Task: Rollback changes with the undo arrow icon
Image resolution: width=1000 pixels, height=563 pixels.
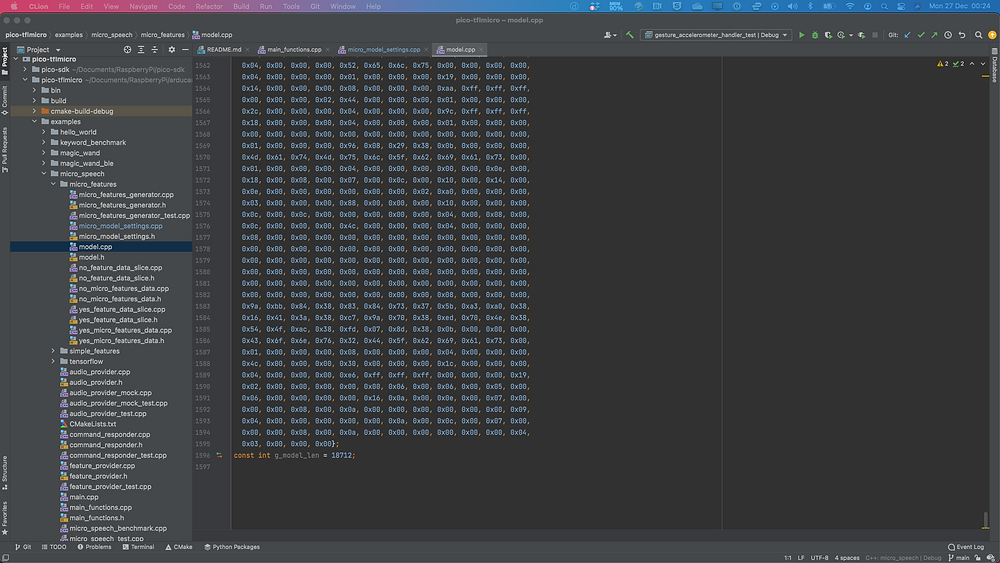Action: [x=962, y=35]
